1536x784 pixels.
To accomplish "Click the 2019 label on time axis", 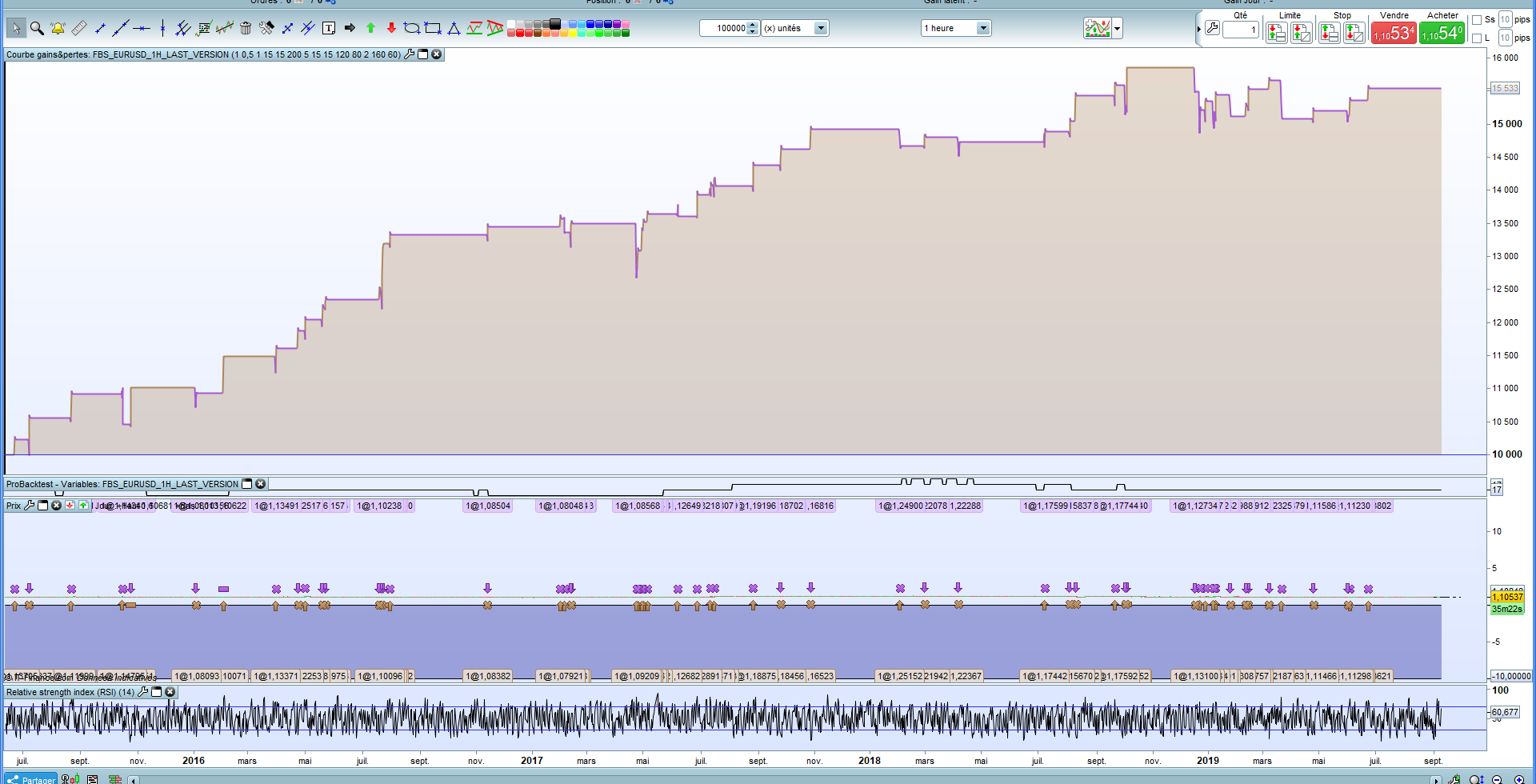I will click(1208, 761).
